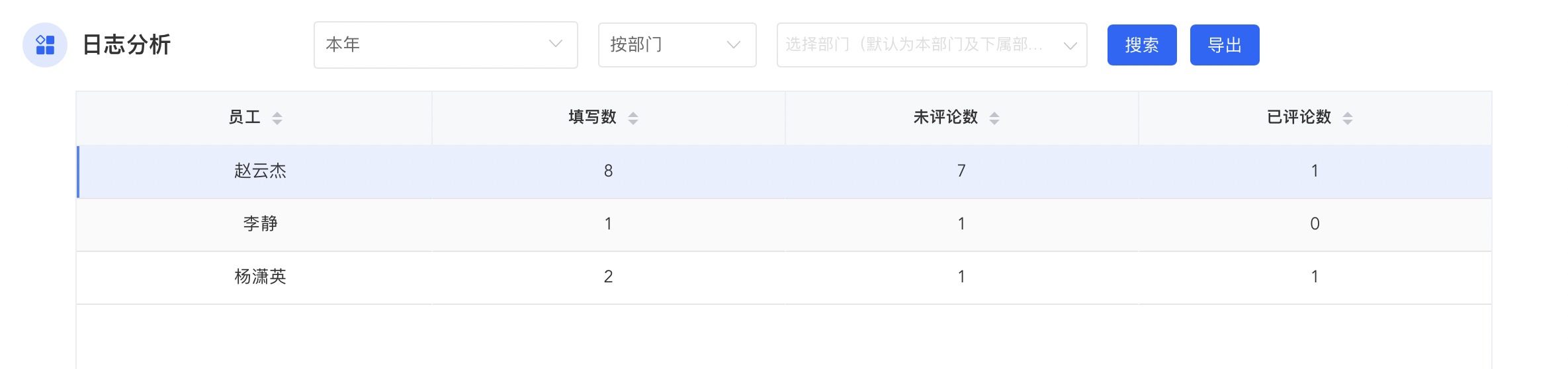The width and height of the screenshot is (1568, 369).
Task: Click the 未评论数 column header text
Action: click(945, 118)
